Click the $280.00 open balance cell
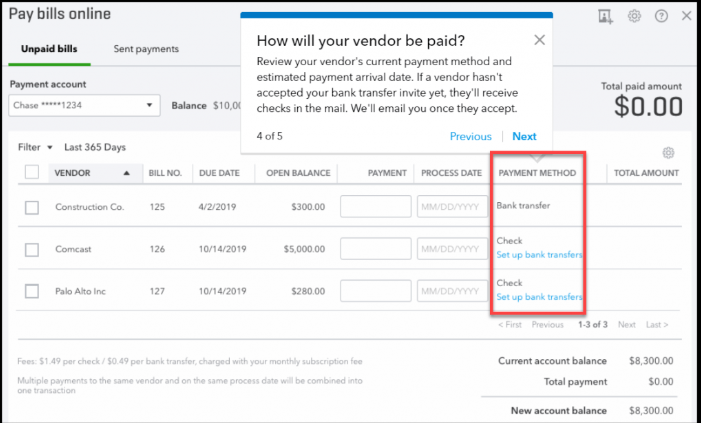This screenshot has height=423, width=701. tap(308, 291)
